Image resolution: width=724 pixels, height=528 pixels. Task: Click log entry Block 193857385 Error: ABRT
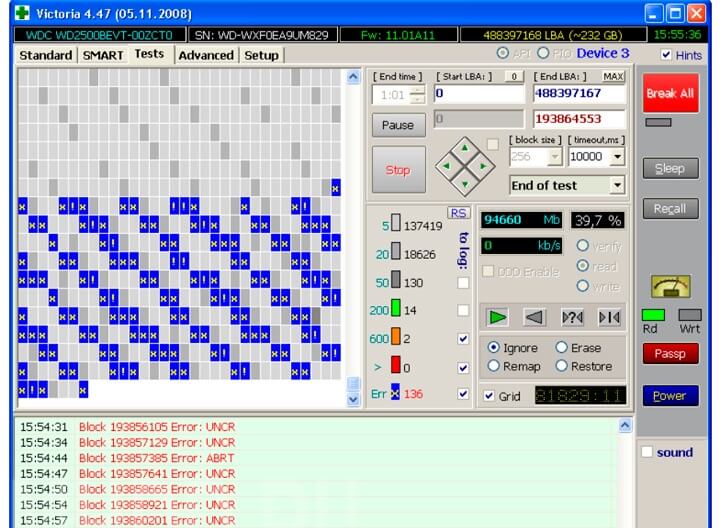pyautogui.click(x=157, y=458)
